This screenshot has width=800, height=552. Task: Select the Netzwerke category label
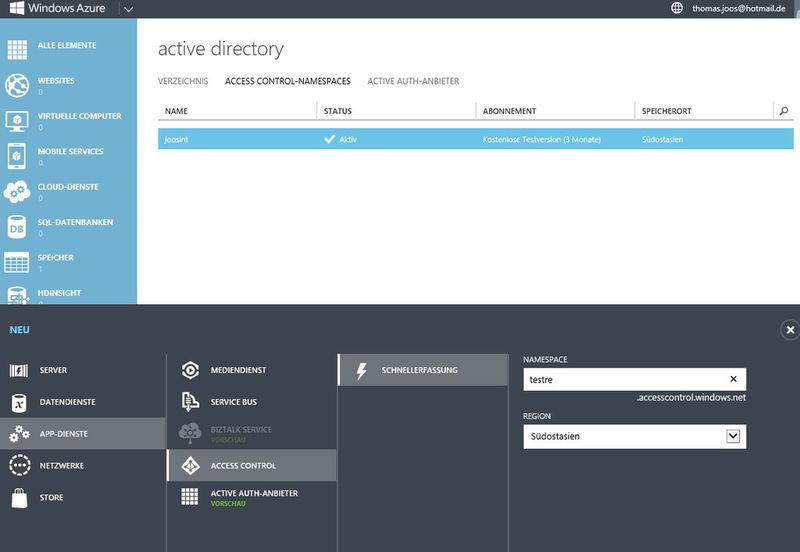(x=62, y=466)
